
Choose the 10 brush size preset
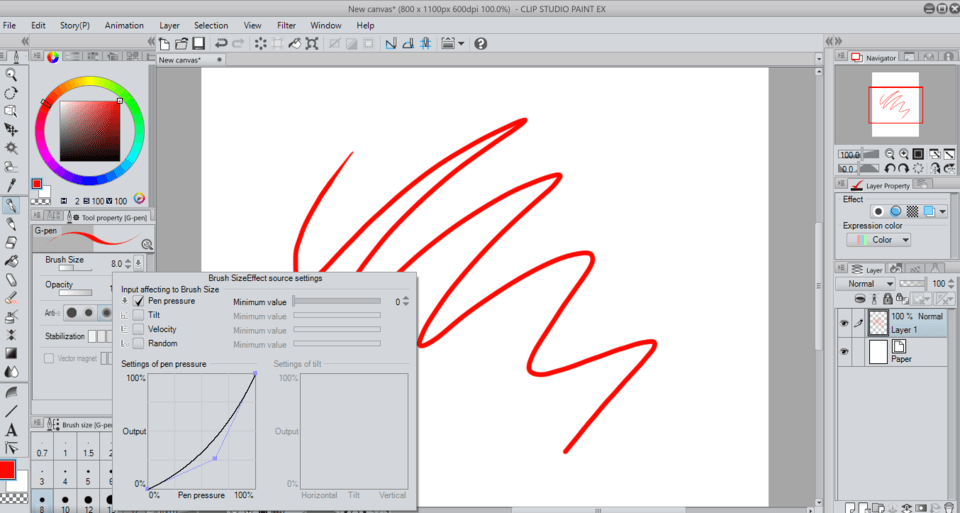66,508
